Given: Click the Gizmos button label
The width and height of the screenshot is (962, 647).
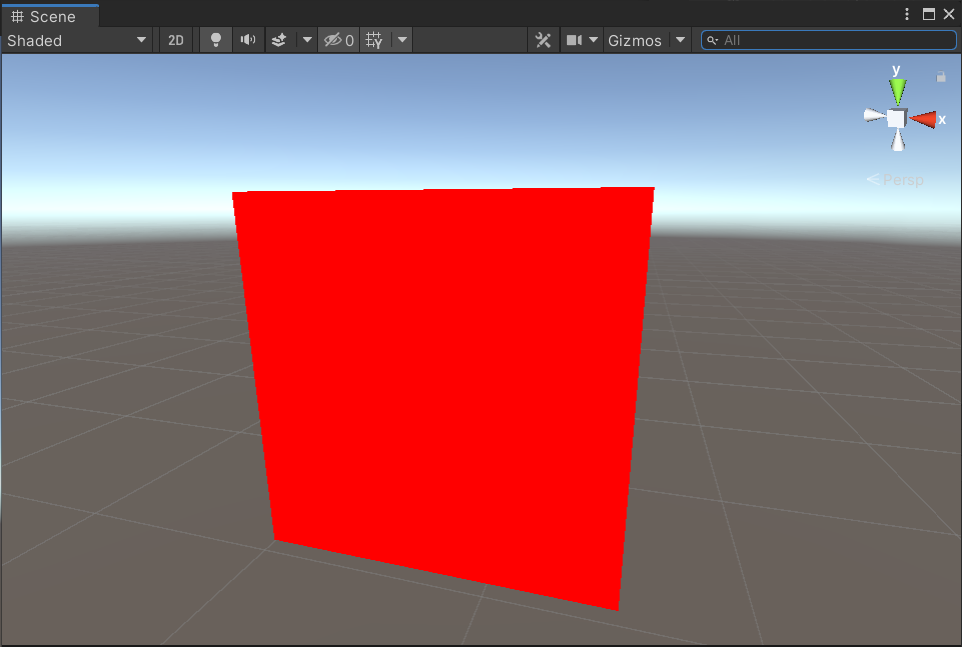Looking at the screenshot, I should [x=634, y=40].
